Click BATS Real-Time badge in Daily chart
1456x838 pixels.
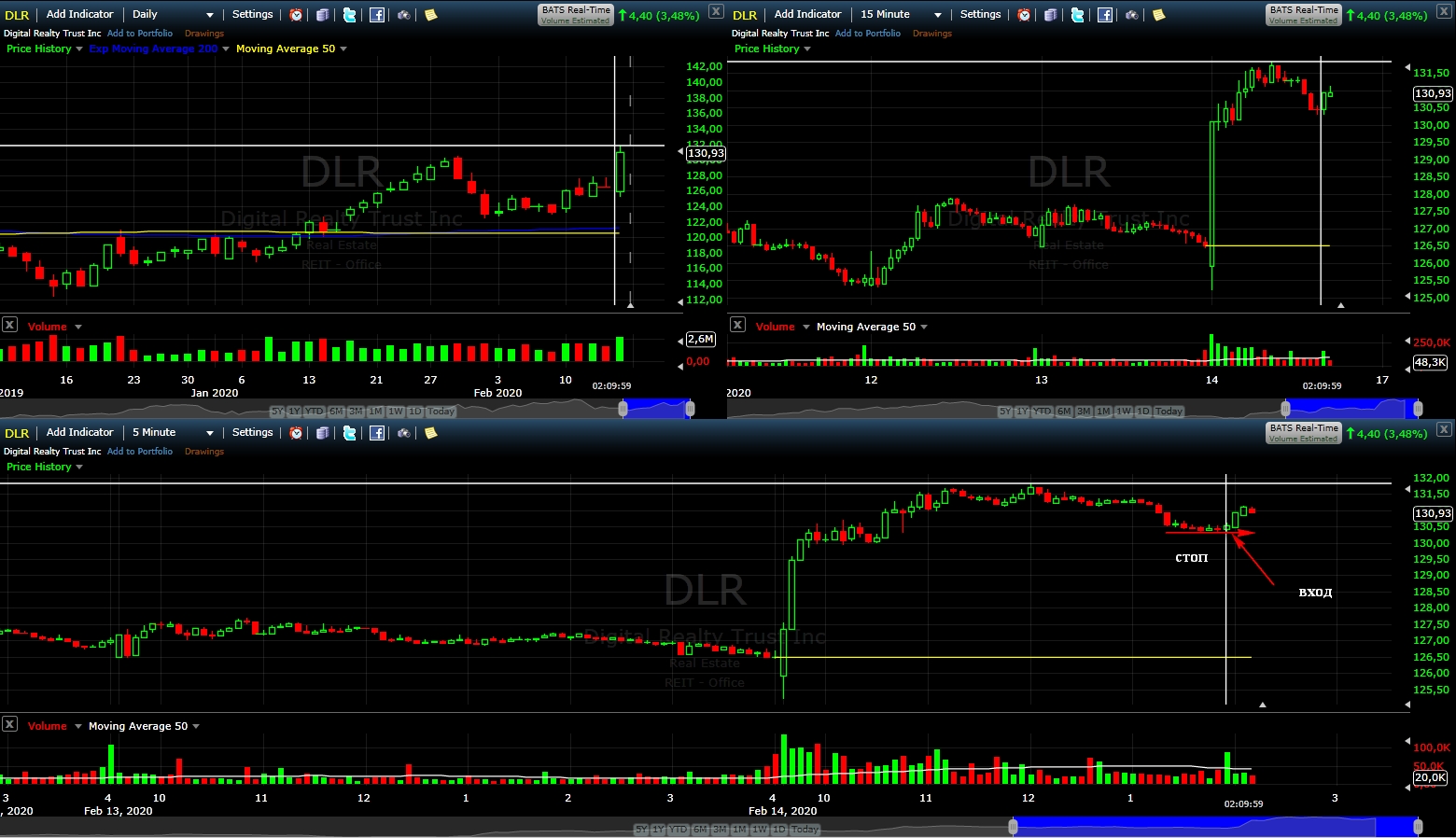coord(576,14)
